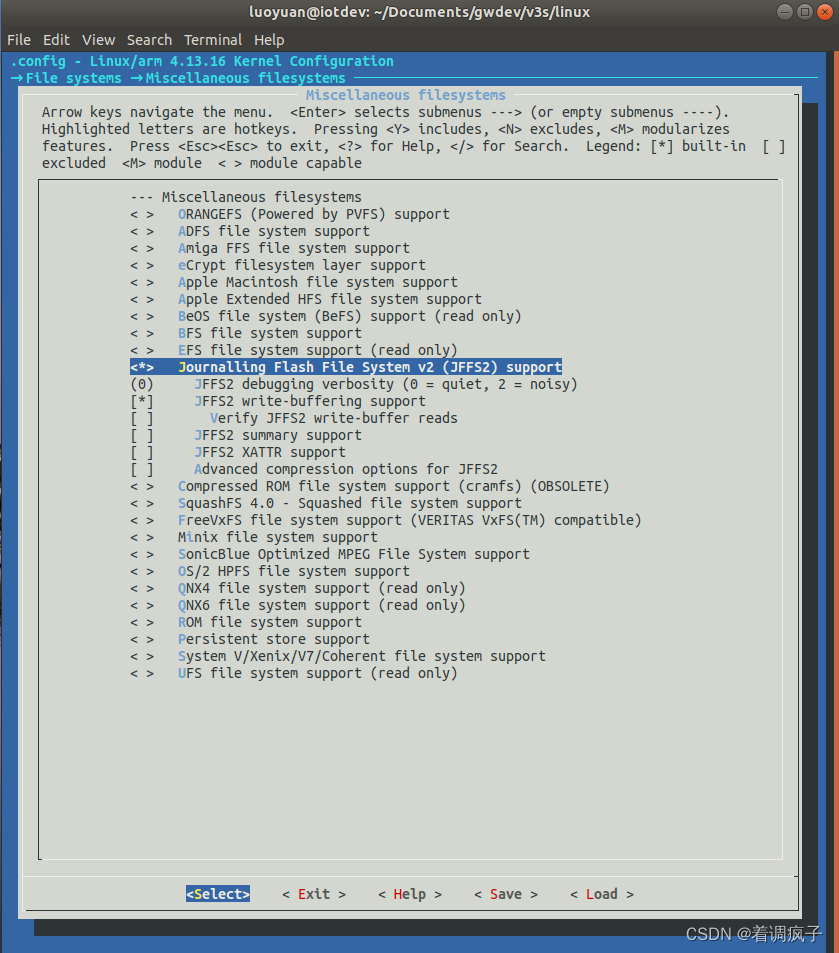
Task: Click the <Help> button
Action: (x=409, y=893)
